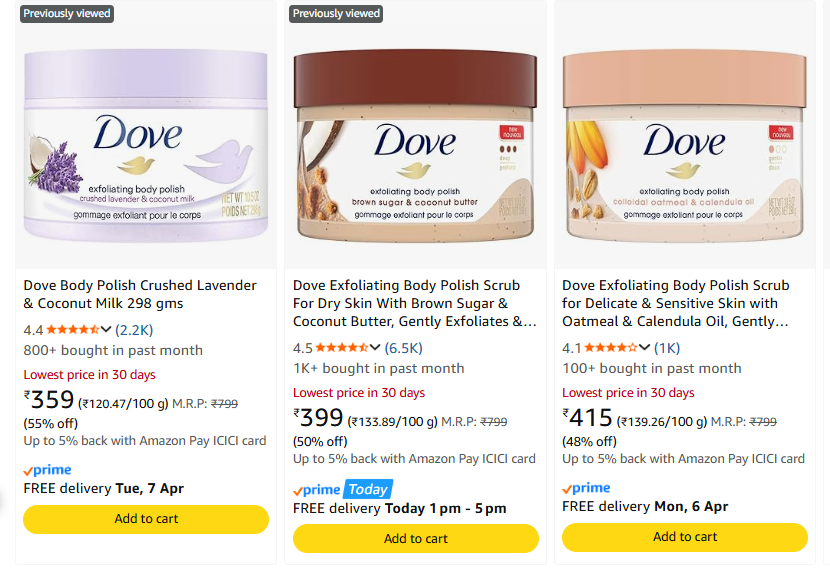Click the star rating on Oatmeal scrub
This screenshot has height=570, width=830.
610,348
